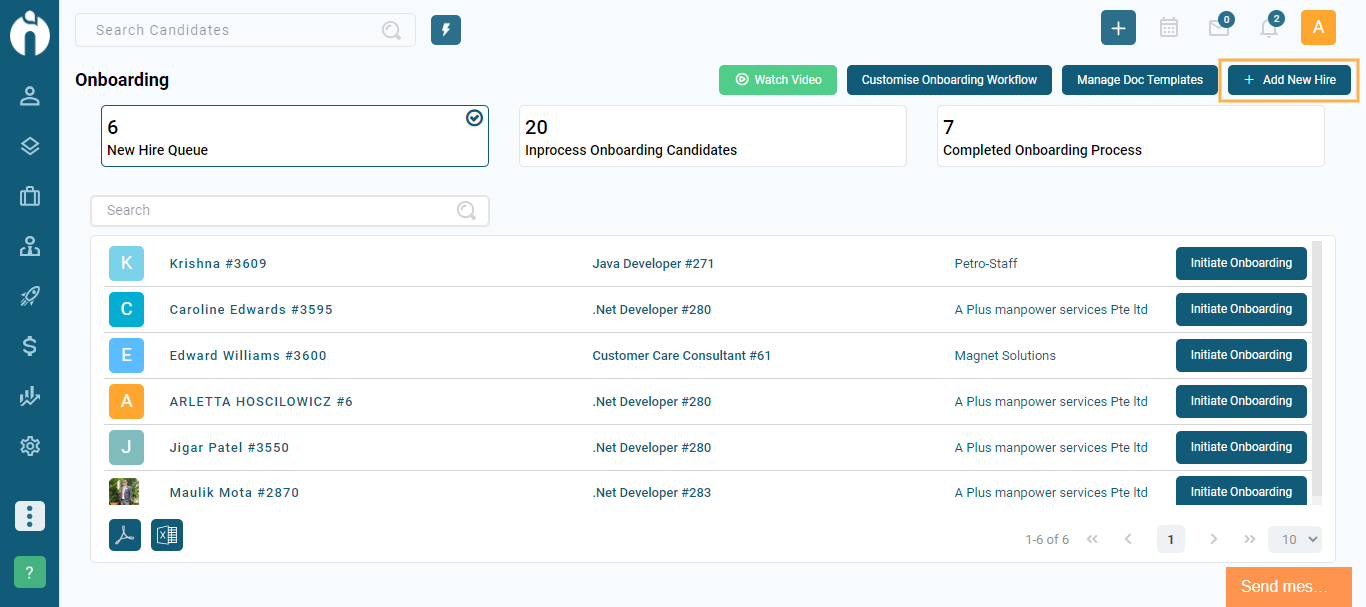Export the list using the Excel icon

(166, 535)
